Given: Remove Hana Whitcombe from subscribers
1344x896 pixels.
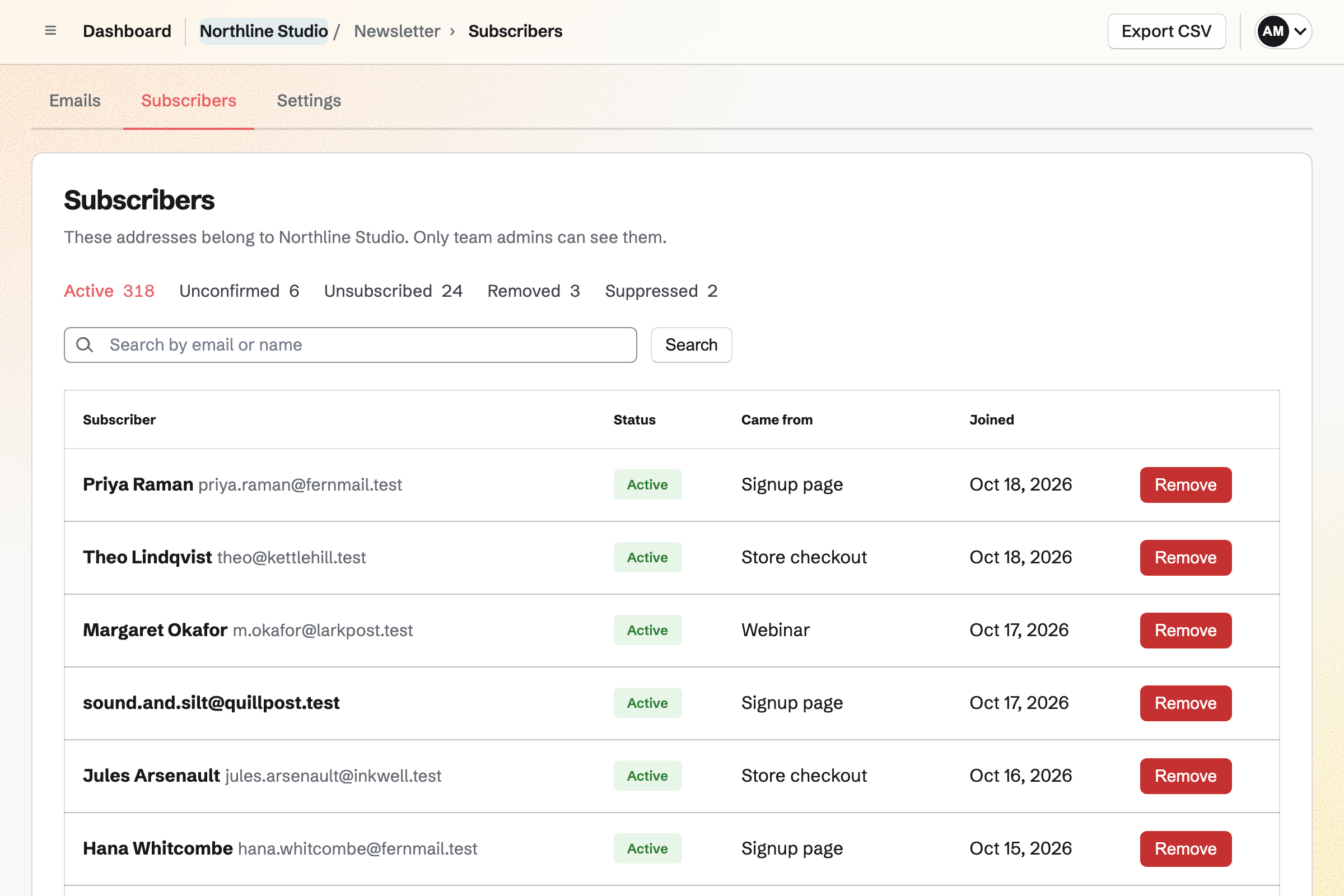Looking at the screenshot, I should 1185,848.
